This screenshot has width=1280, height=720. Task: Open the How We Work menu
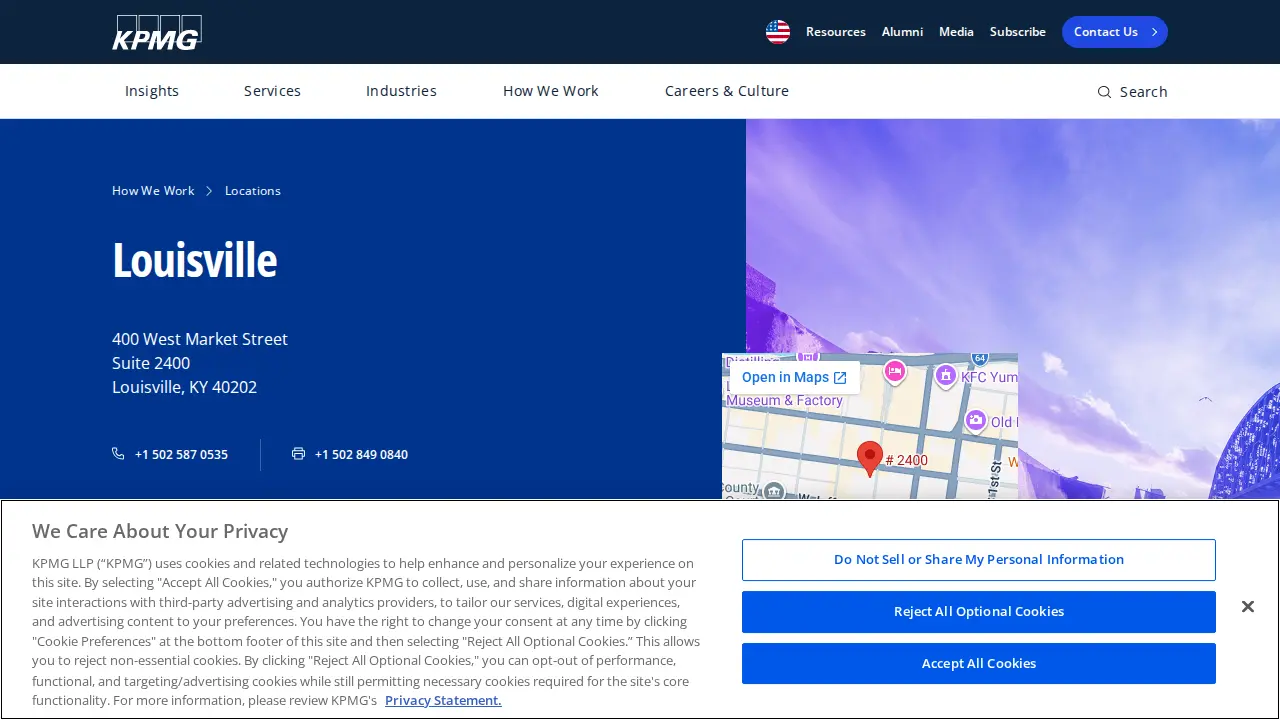click(551, 91)
